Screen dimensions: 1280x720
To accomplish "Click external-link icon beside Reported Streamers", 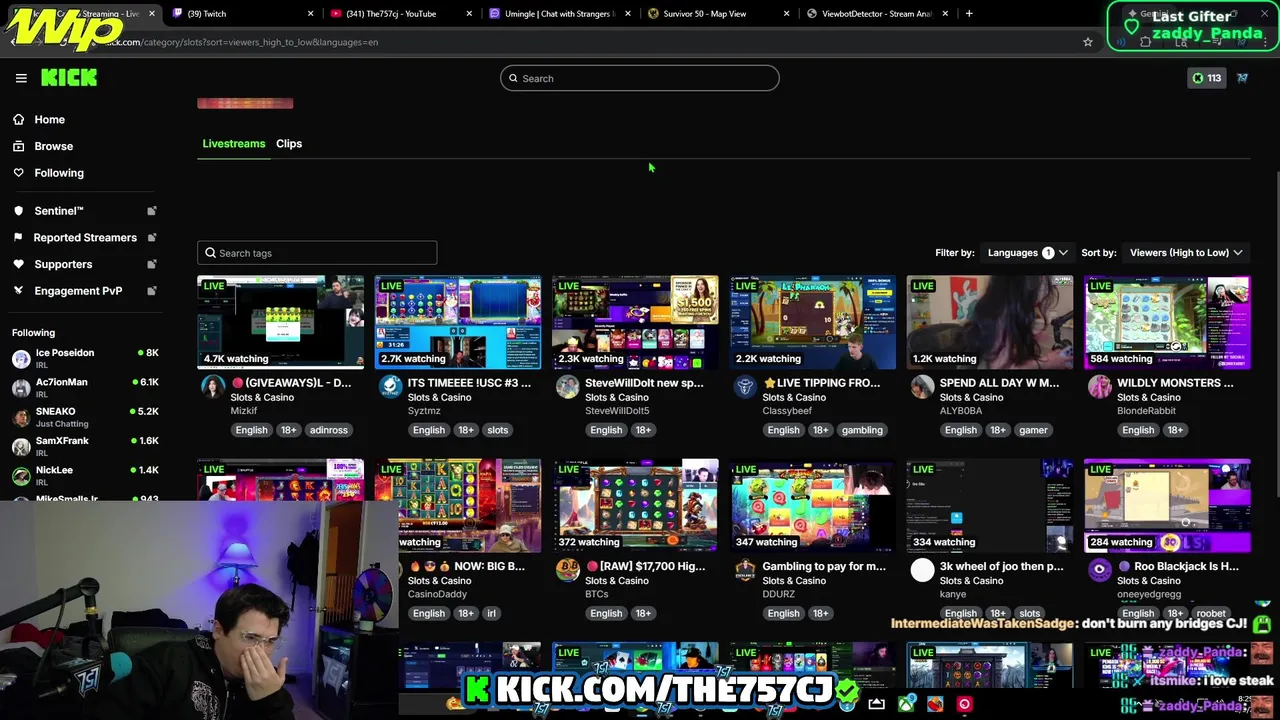I will point(152,238).
